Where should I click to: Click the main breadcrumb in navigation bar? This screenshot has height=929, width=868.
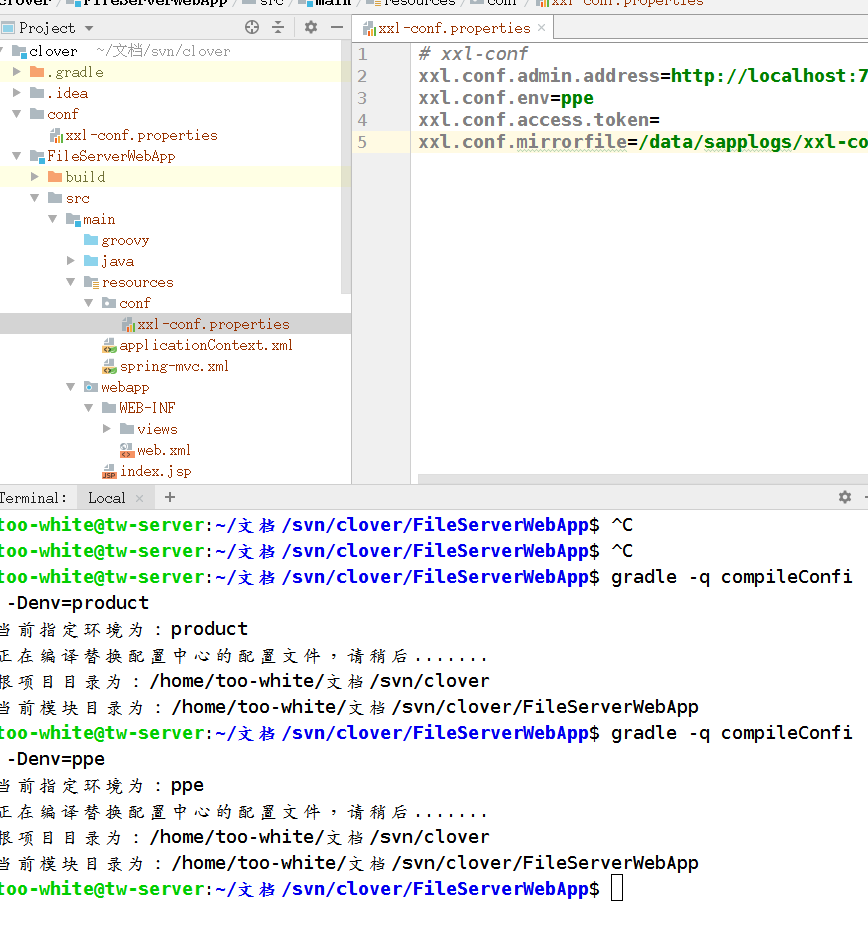pyautogui.click(x=333, y=2)
